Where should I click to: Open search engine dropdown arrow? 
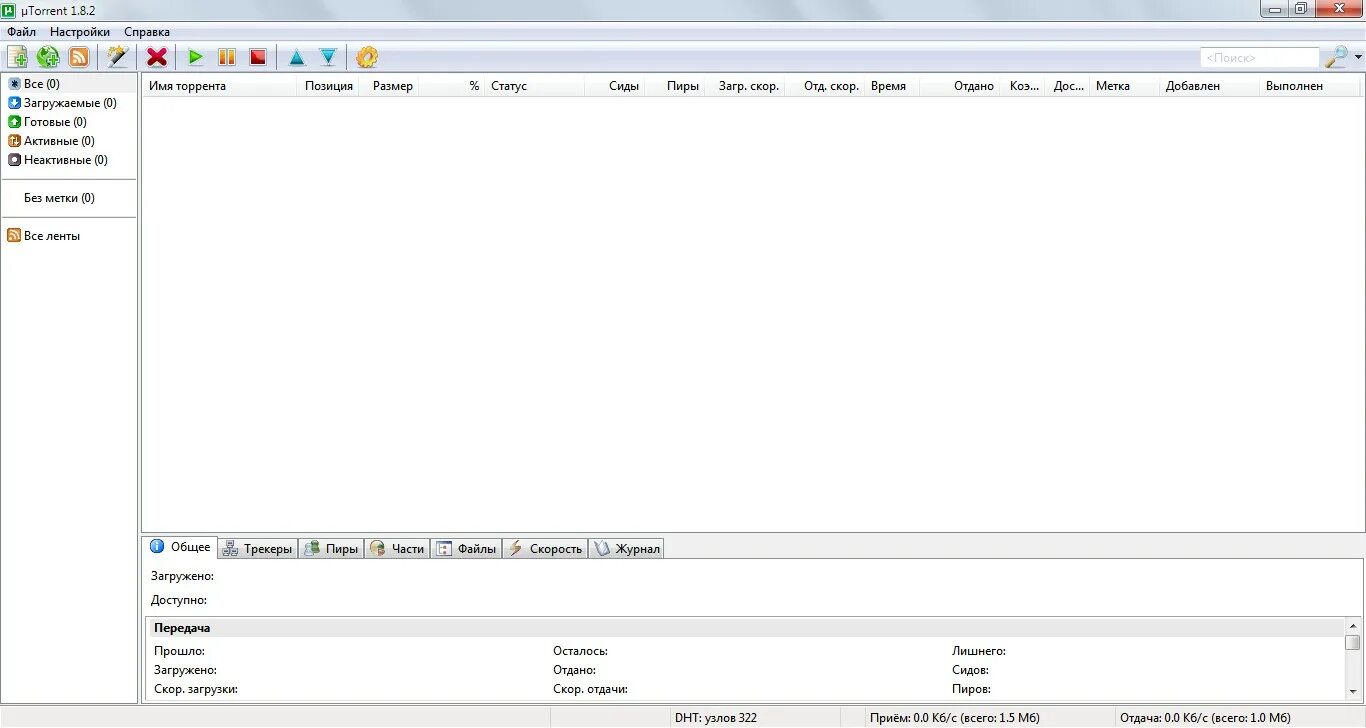coord(1358,57)
